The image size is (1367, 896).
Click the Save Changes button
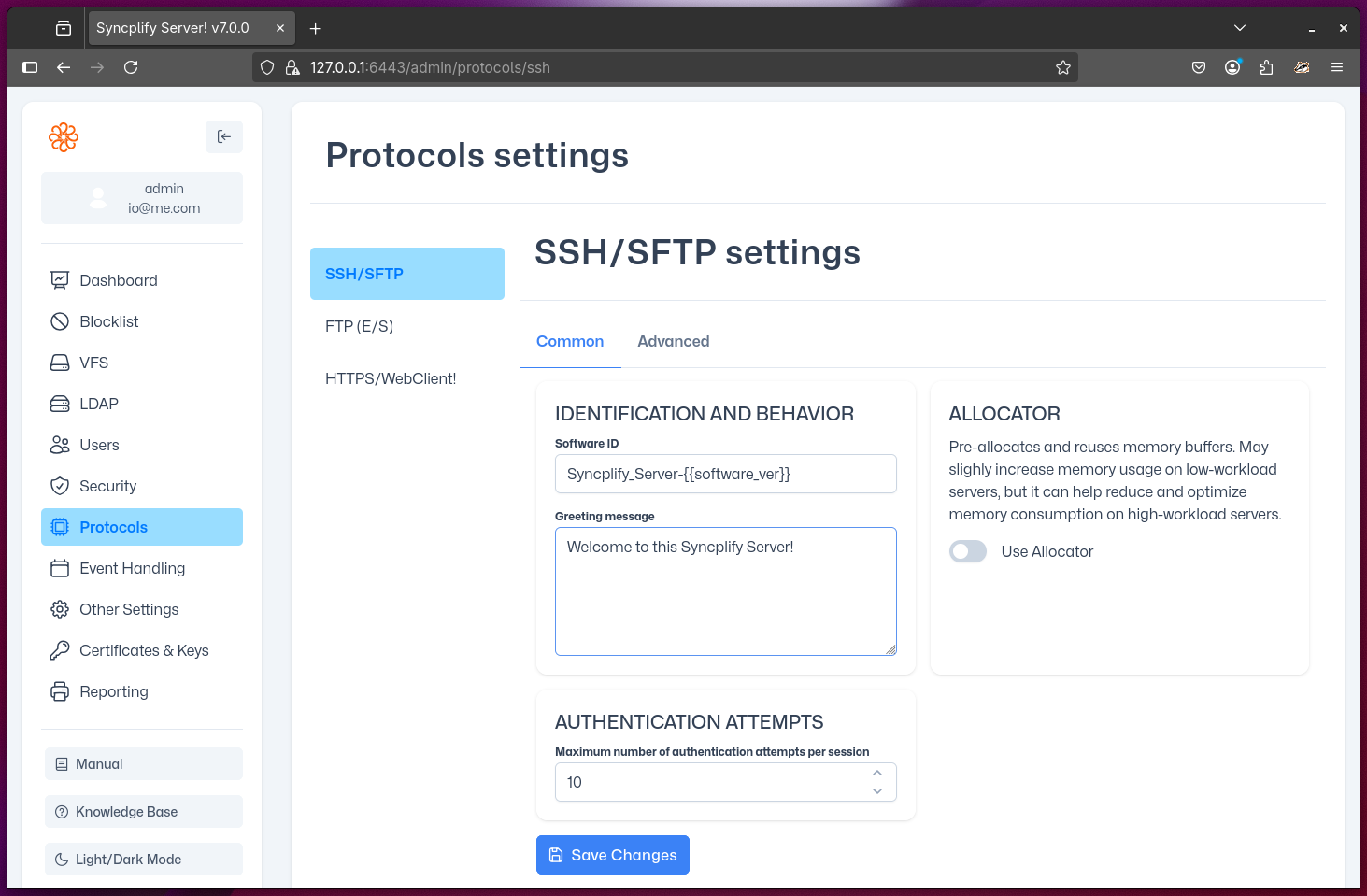[613, 855]
